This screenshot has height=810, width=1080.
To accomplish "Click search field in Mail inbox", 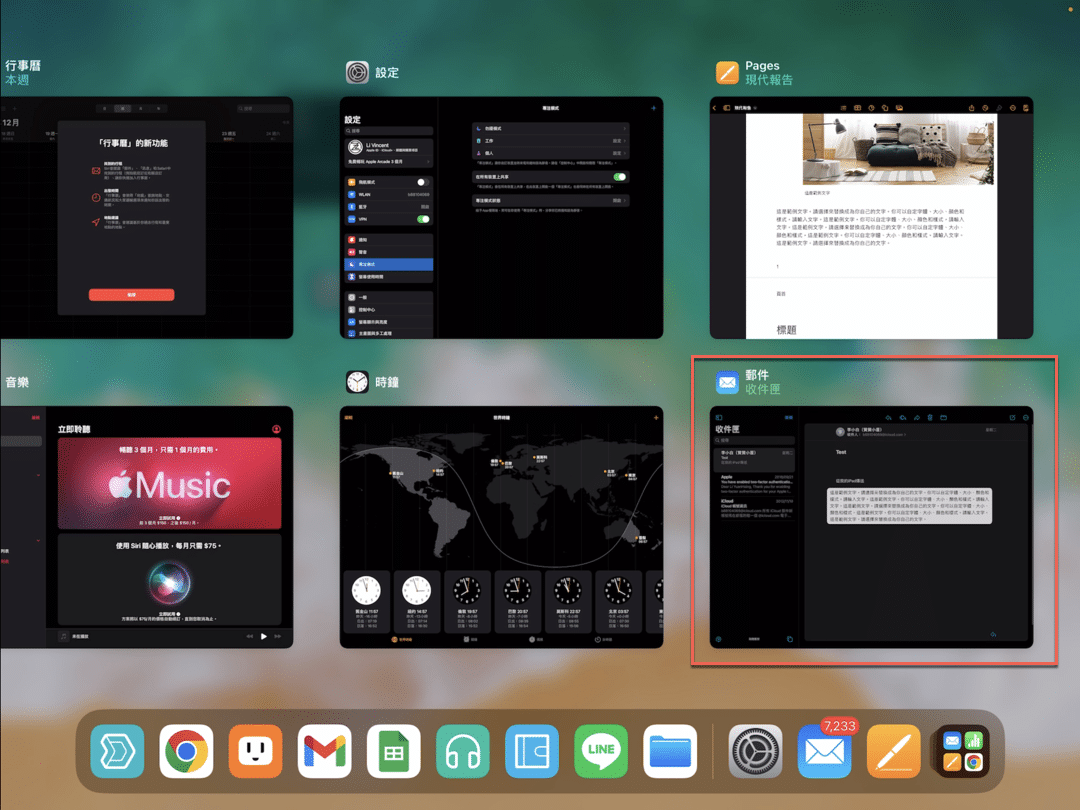I will pyautogui.click(x=754, y=440).
